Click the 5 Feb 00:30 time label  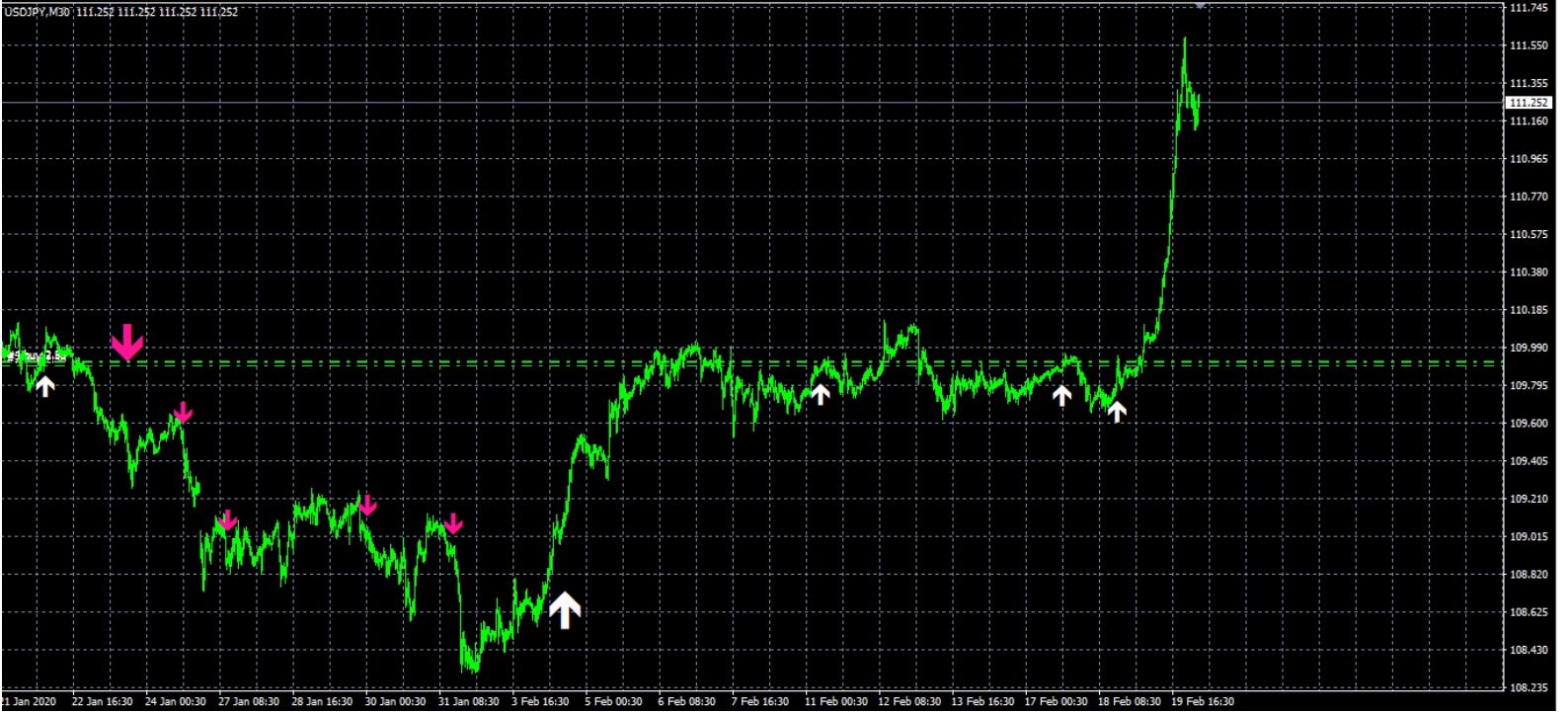(x=613, y=702)
